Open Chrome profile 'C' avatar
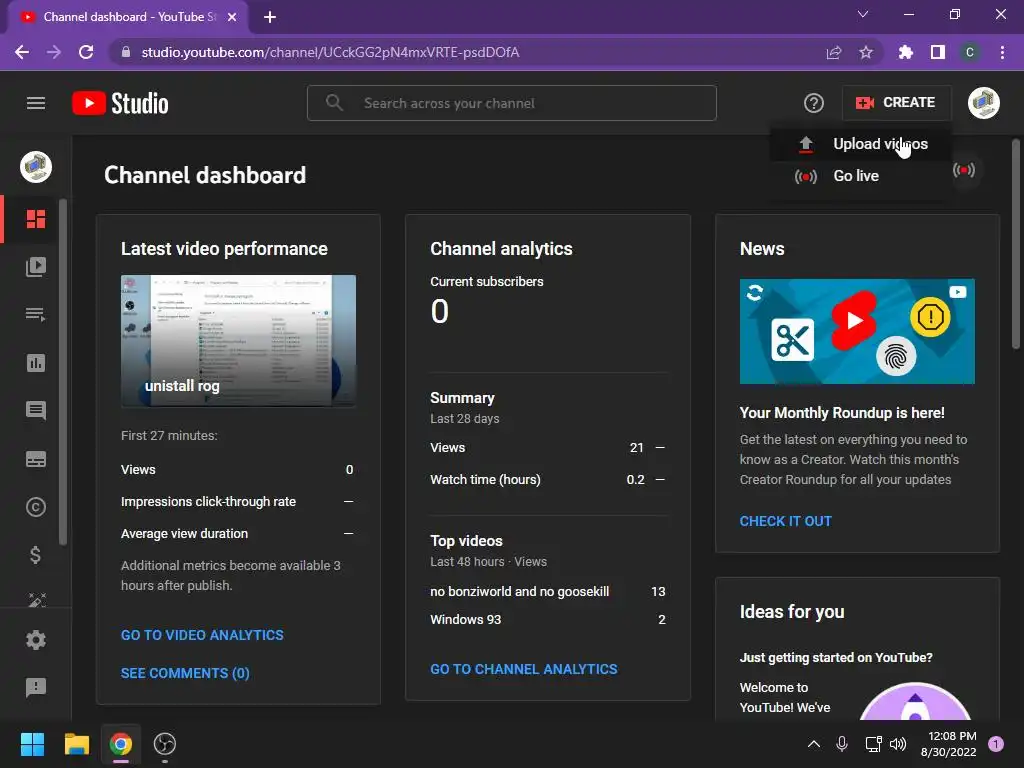 [x=970, y=52]
